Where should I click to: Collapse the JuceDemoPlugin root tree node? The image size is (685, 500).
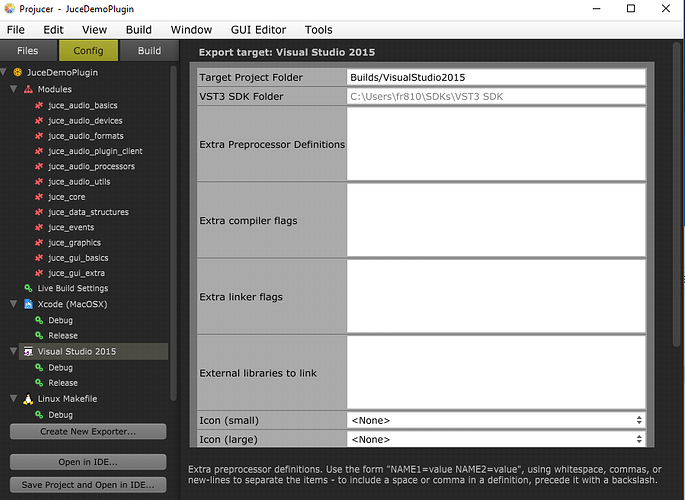(x=3, y=72)
